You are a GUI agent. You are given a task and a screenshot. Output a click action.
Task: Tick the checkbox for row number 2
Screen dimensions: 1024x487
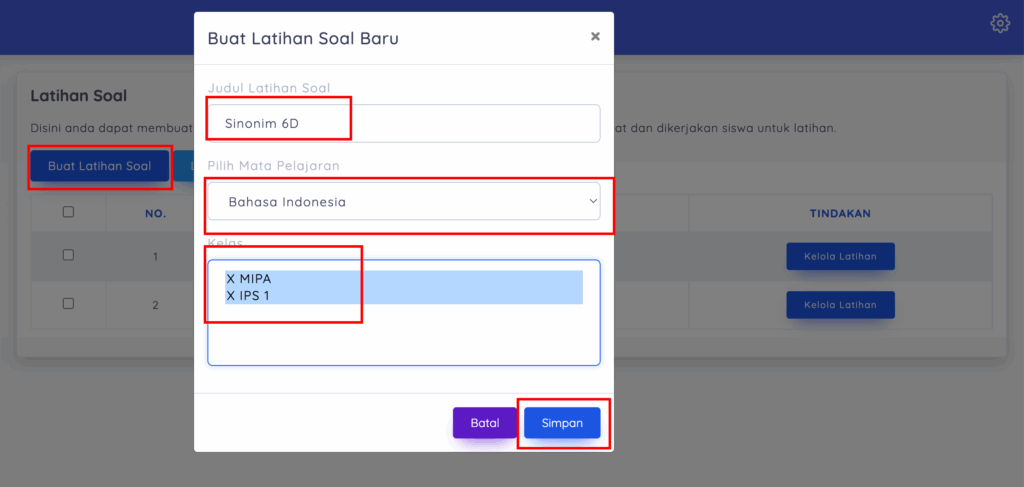68,303
